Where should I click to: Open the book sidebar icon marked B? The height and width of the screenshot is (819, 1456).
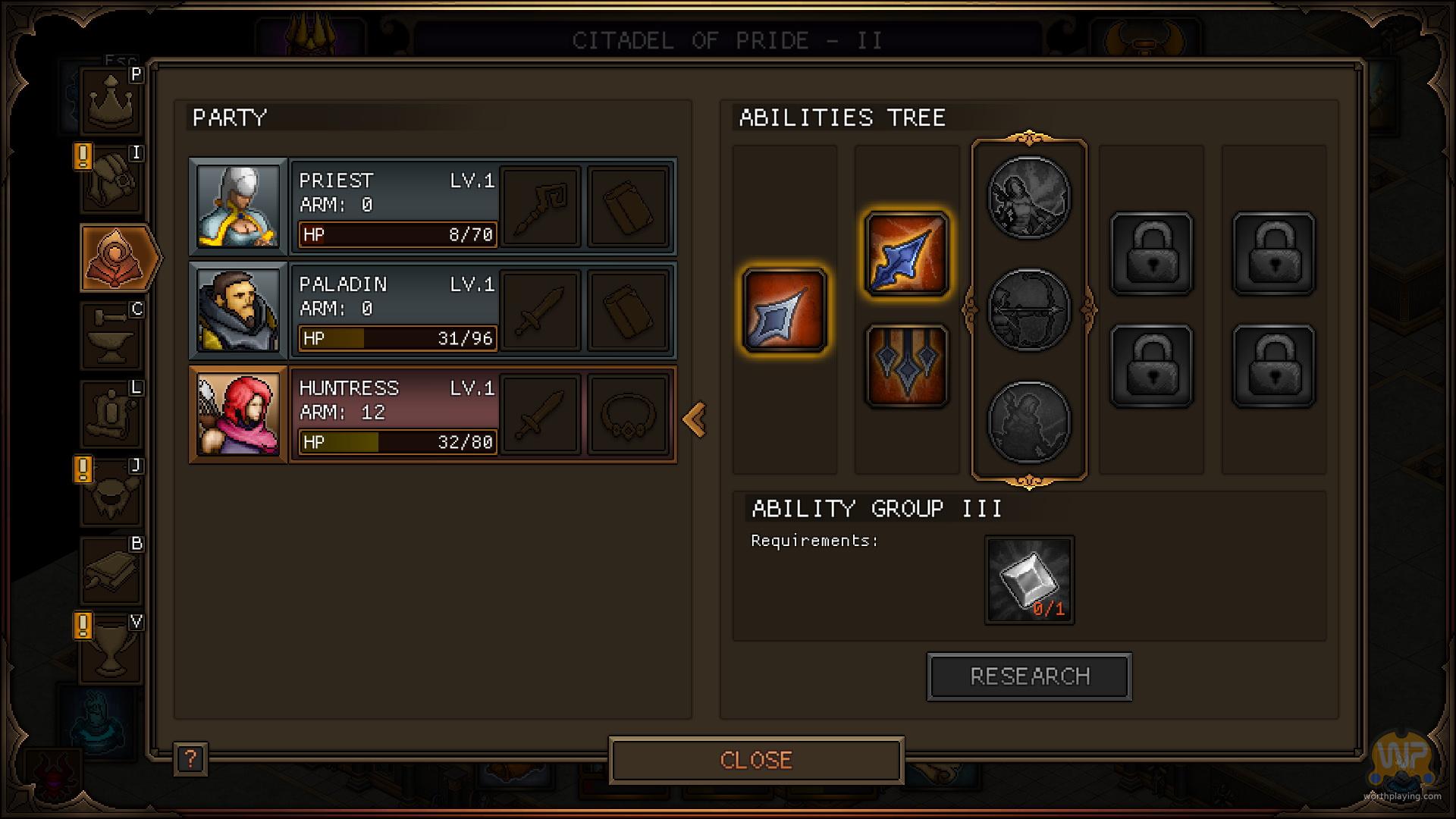111,570
